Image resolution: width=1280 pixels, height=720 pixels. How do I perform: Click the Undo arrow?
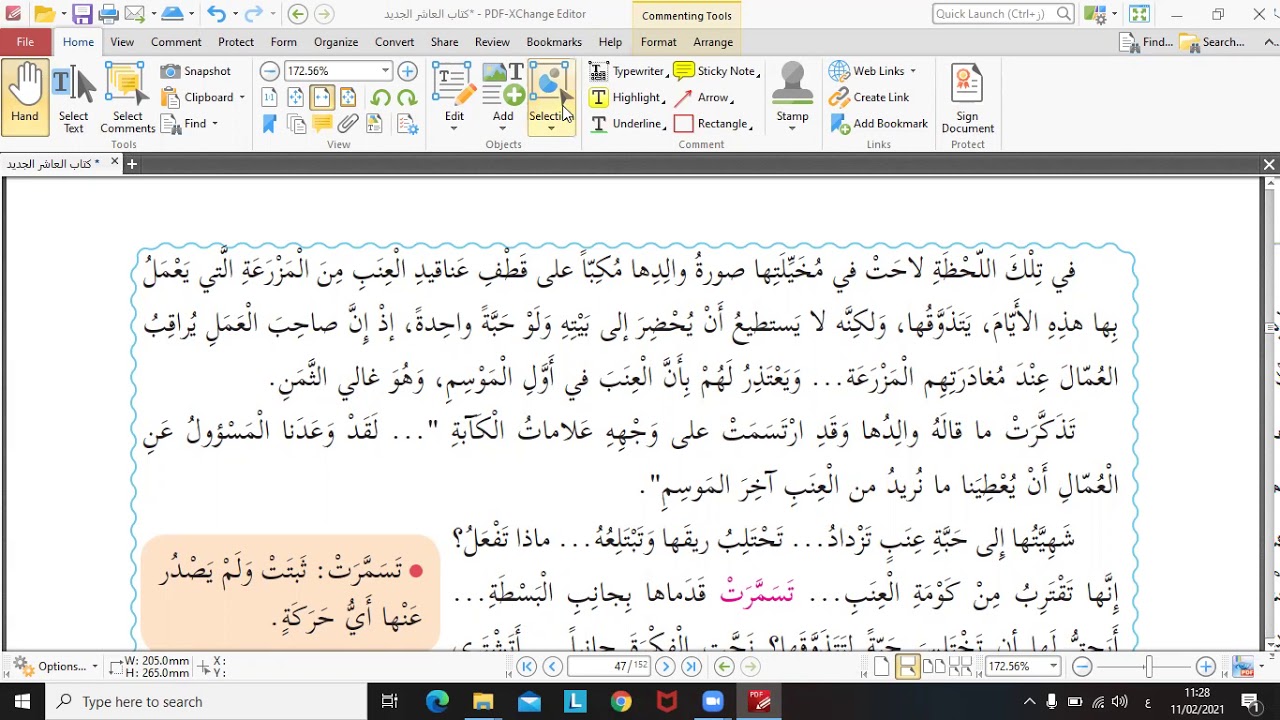pos(216,14)
